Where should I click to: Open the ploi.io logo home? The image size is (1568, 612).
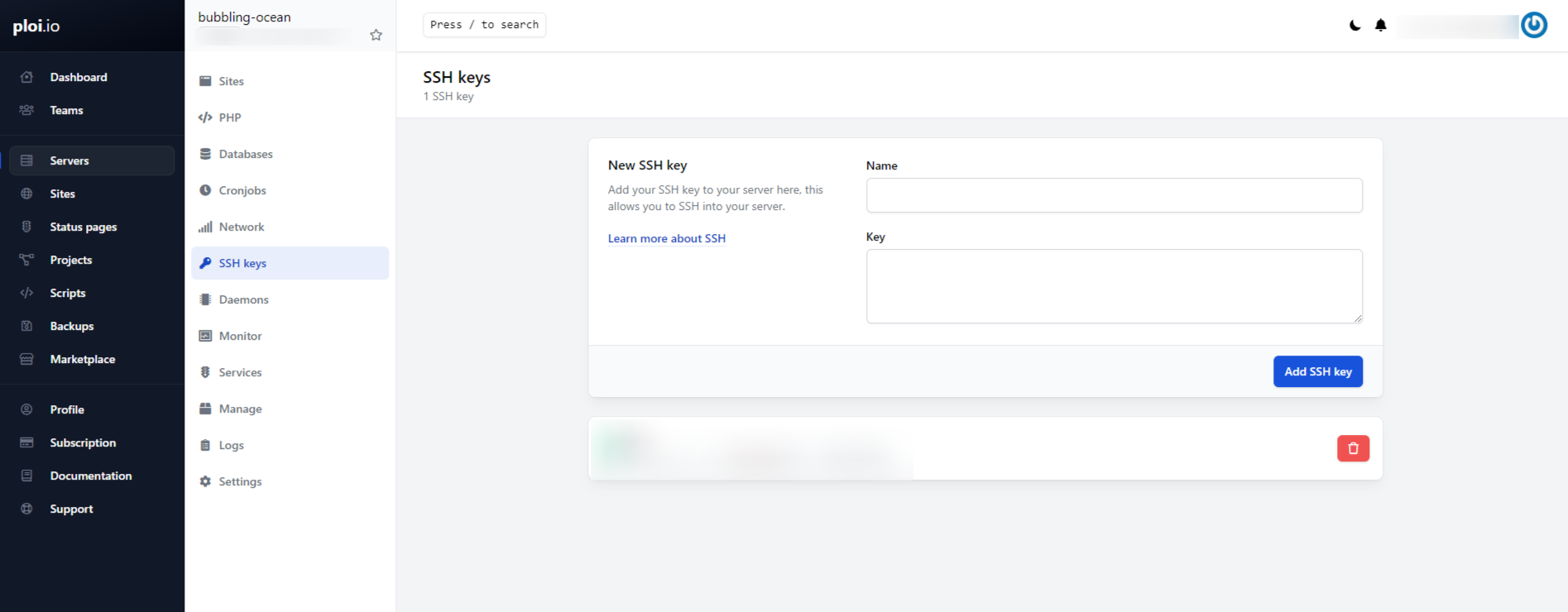click(x=36, y=26)
